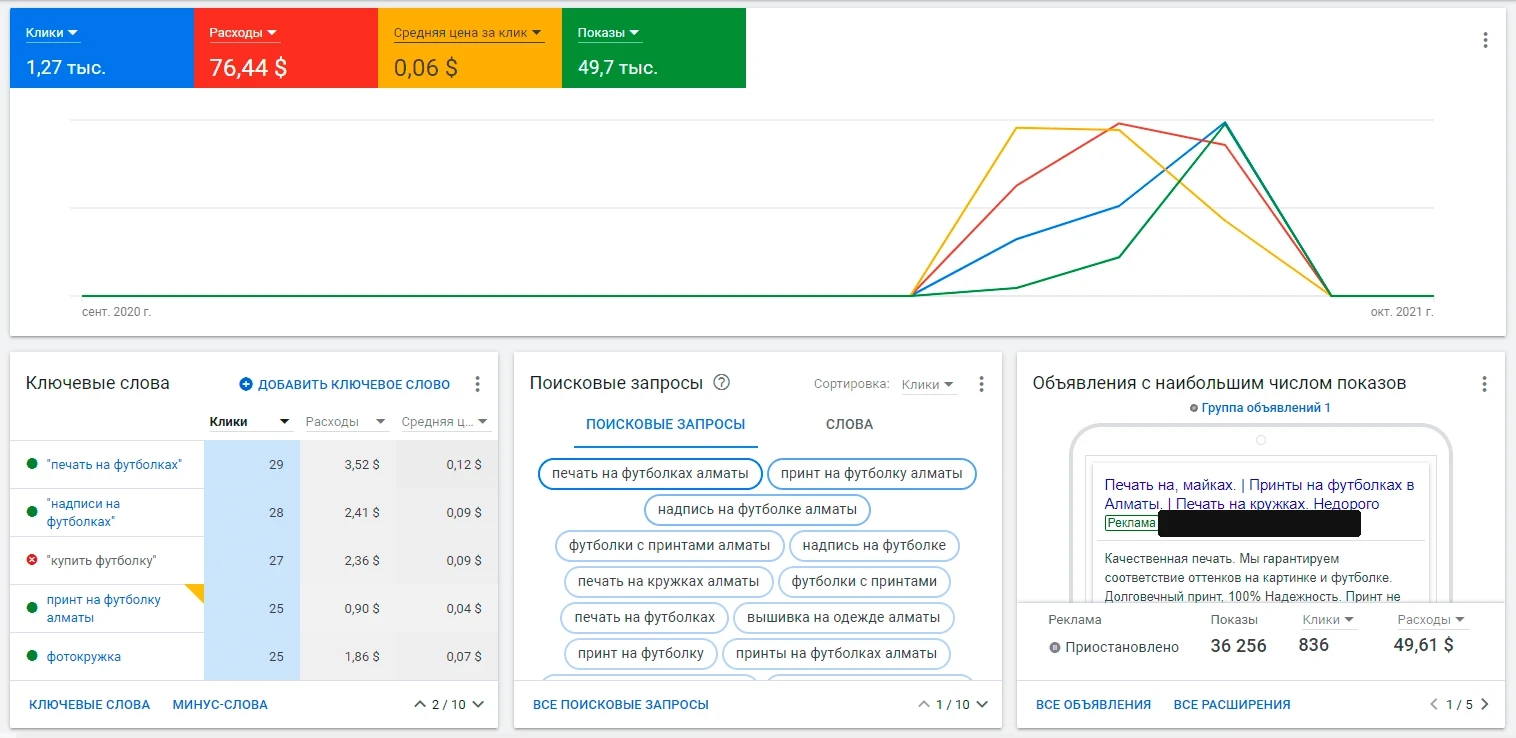Open three-dot menu in Ключевые слова card

coord(478,384)
